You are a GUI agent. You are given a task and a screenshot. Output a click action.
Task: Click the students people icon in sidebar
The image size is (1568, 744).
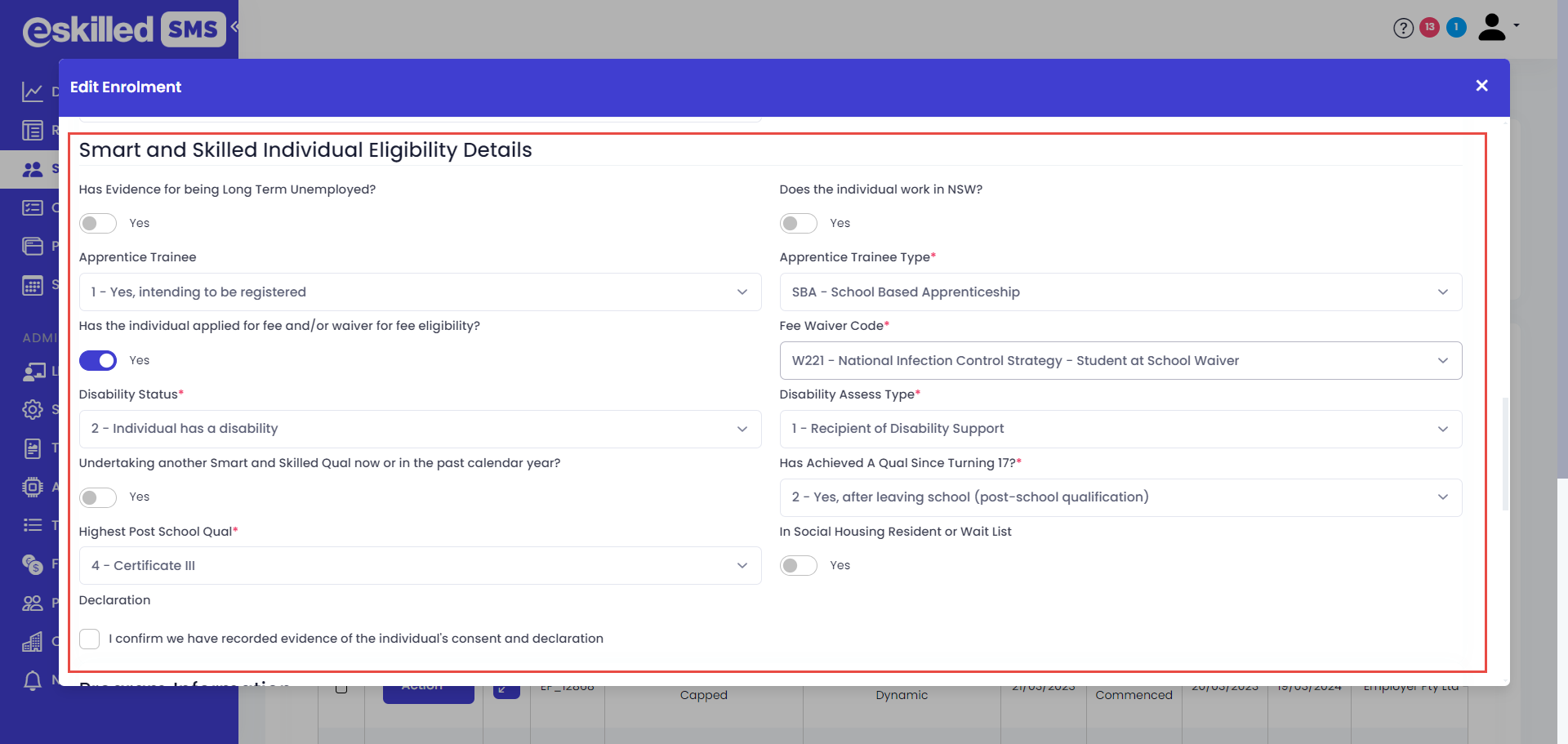pyautogui.click(x=33, y=169)
